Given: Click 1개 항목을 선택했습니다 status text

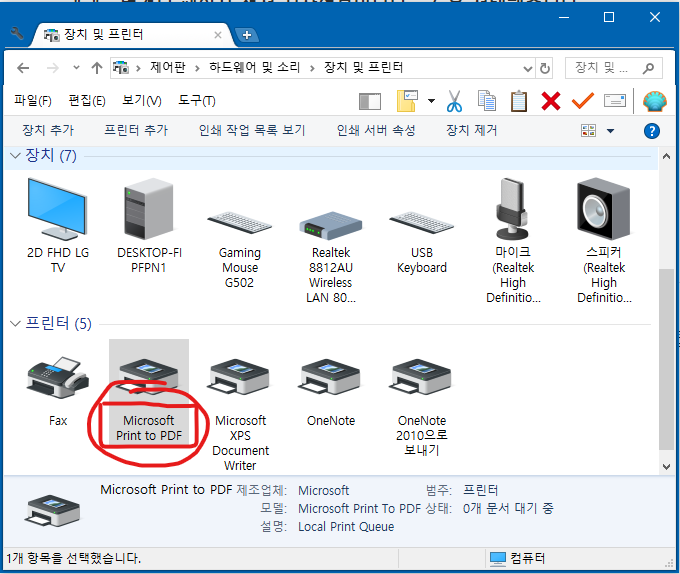Looking at the screenshot, I should point(73,558).
